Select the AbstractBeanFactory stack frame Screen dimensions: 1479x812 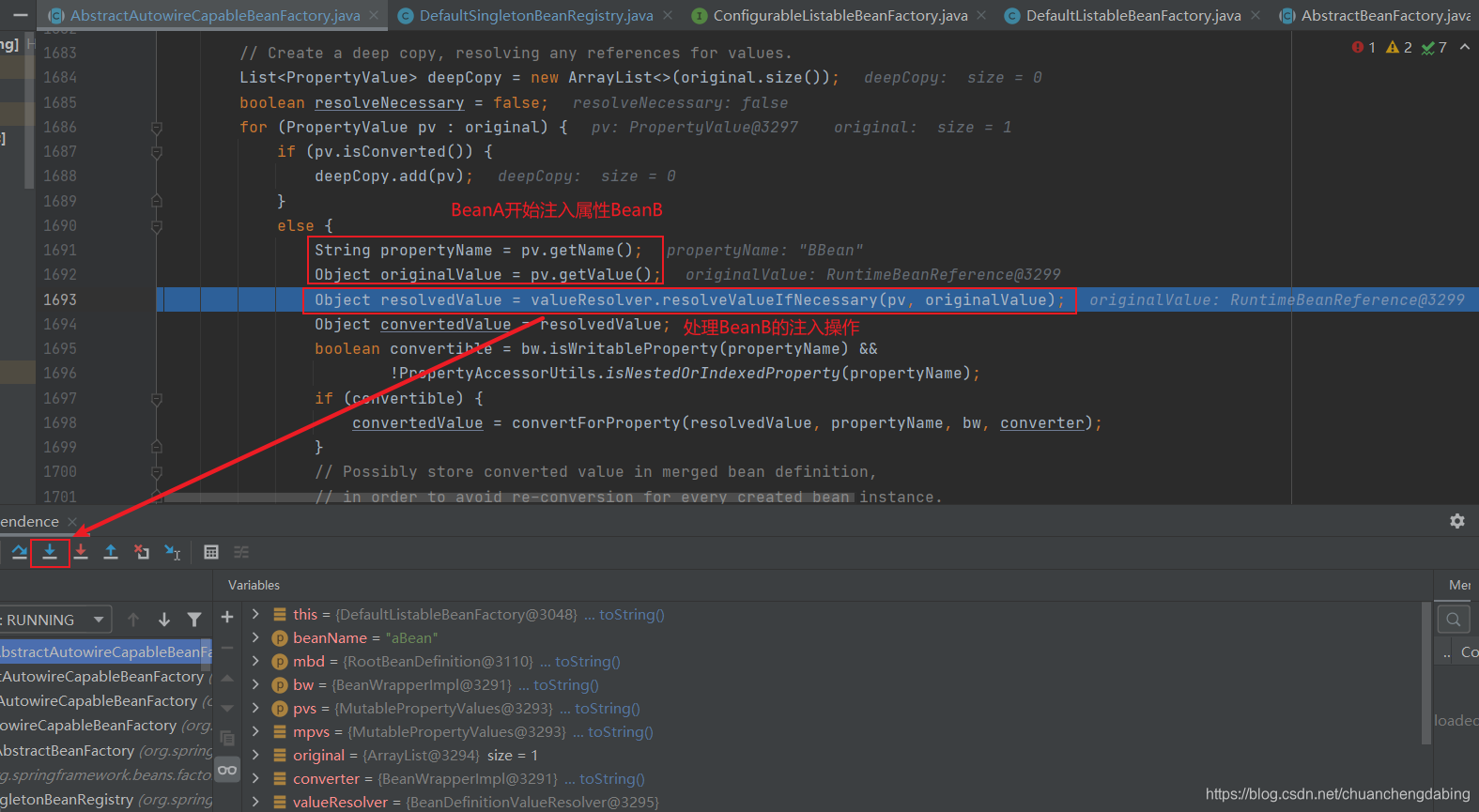point(106,750)
